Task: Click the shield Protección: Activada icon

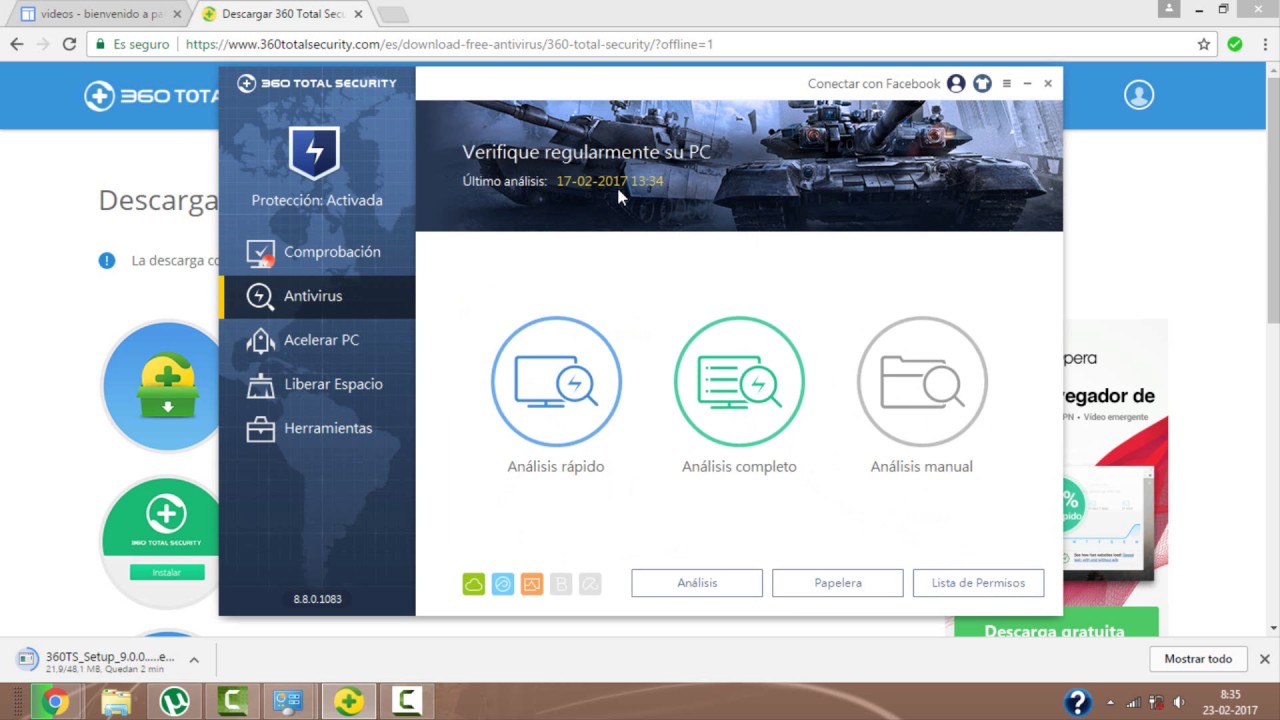Action: click(x=315, y=152)
